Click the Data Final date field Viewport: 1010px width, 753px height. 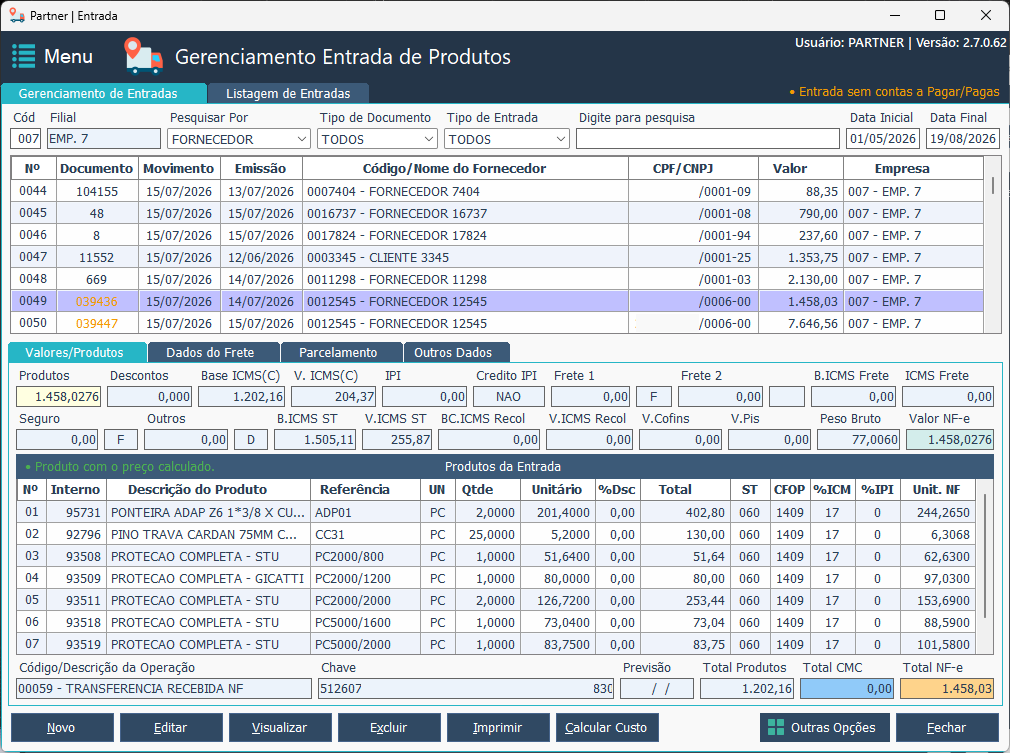(x=963, y=139)
